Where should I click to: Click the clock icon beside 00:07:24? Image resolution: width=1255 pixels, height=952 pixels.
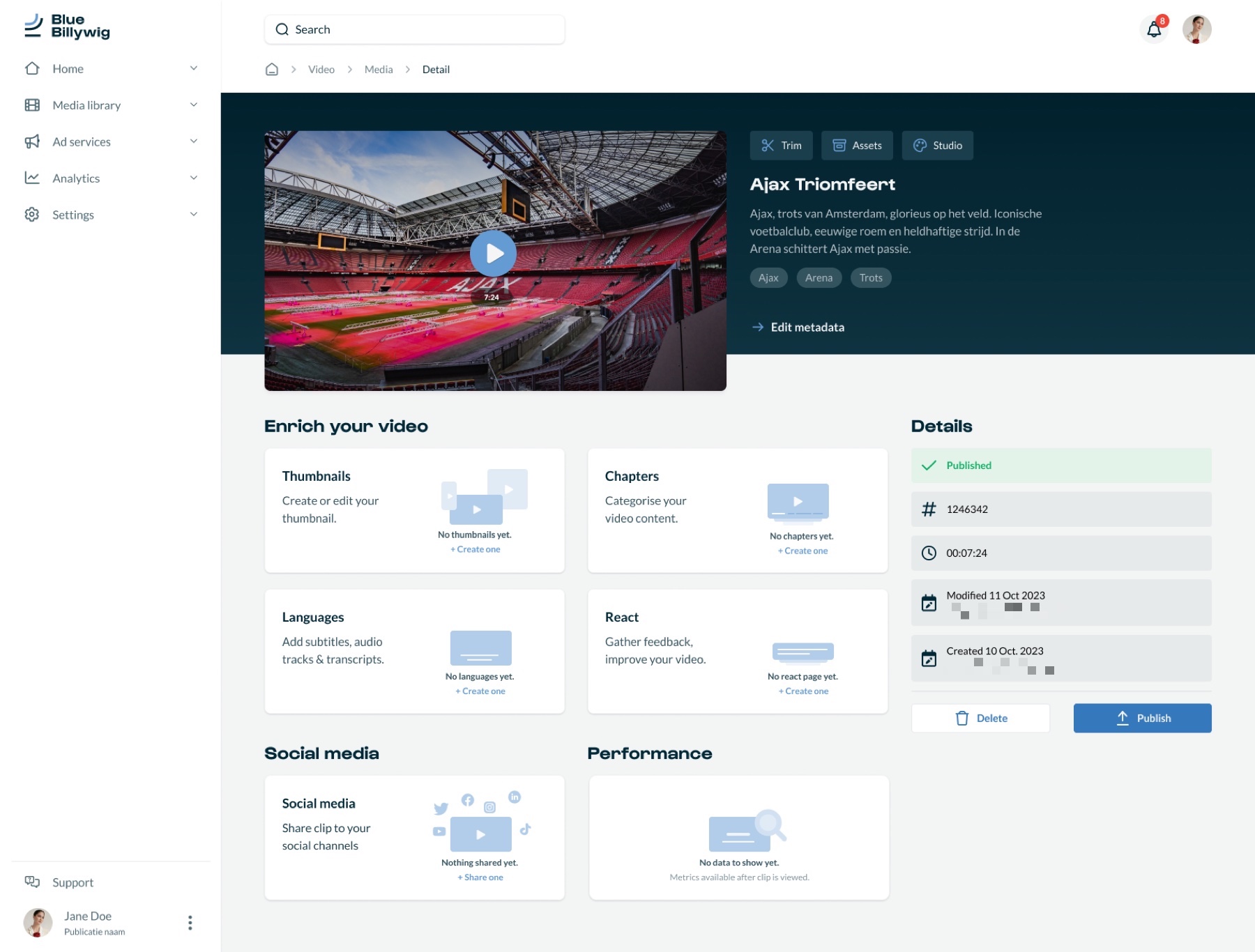click(929, 553)
